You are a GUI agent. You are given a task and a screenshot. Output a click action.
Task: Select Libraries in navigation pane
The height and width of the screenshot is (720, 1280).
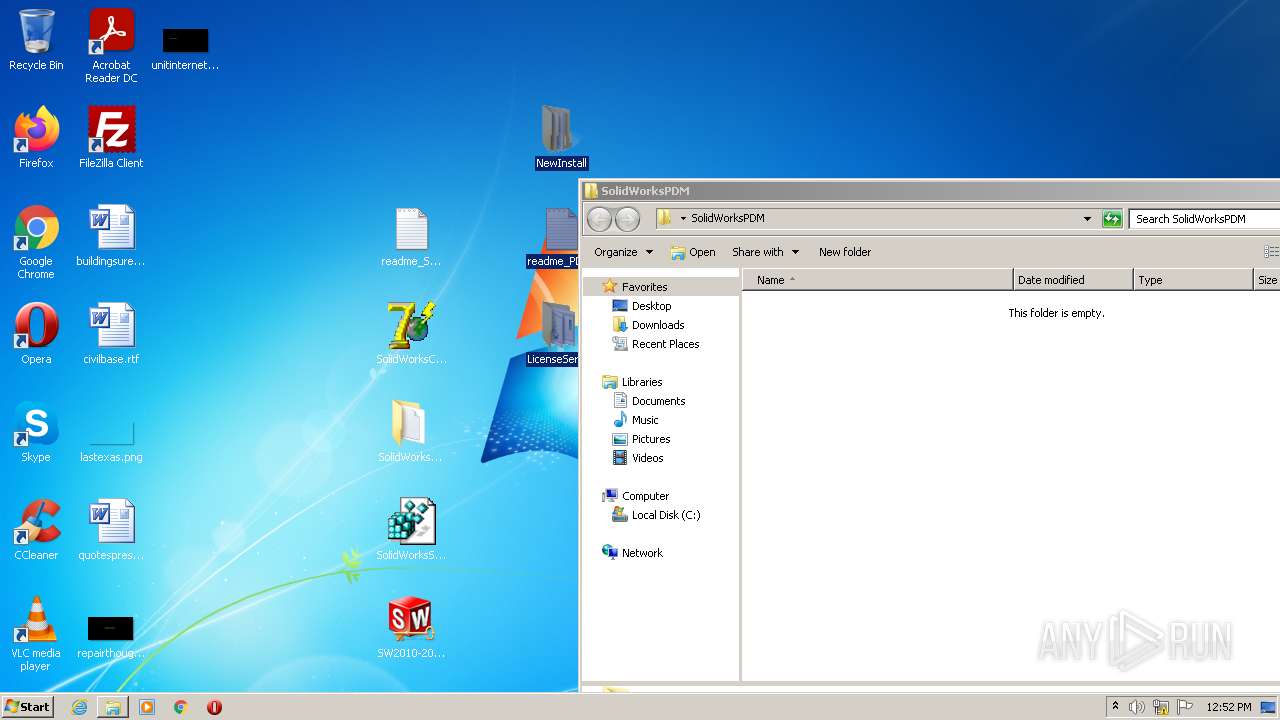point(641,382)
